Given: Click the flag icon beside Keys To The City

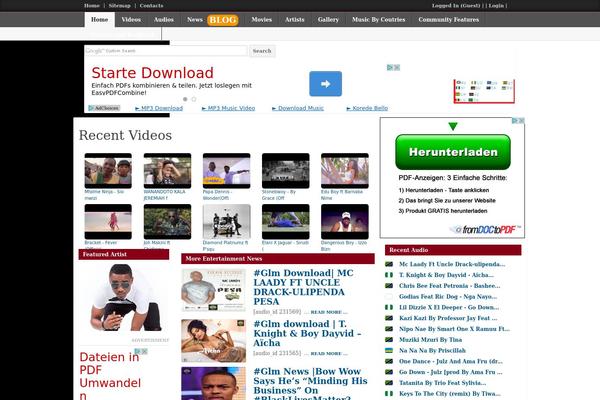Looking at the screenshot, I should pos(389,393).
